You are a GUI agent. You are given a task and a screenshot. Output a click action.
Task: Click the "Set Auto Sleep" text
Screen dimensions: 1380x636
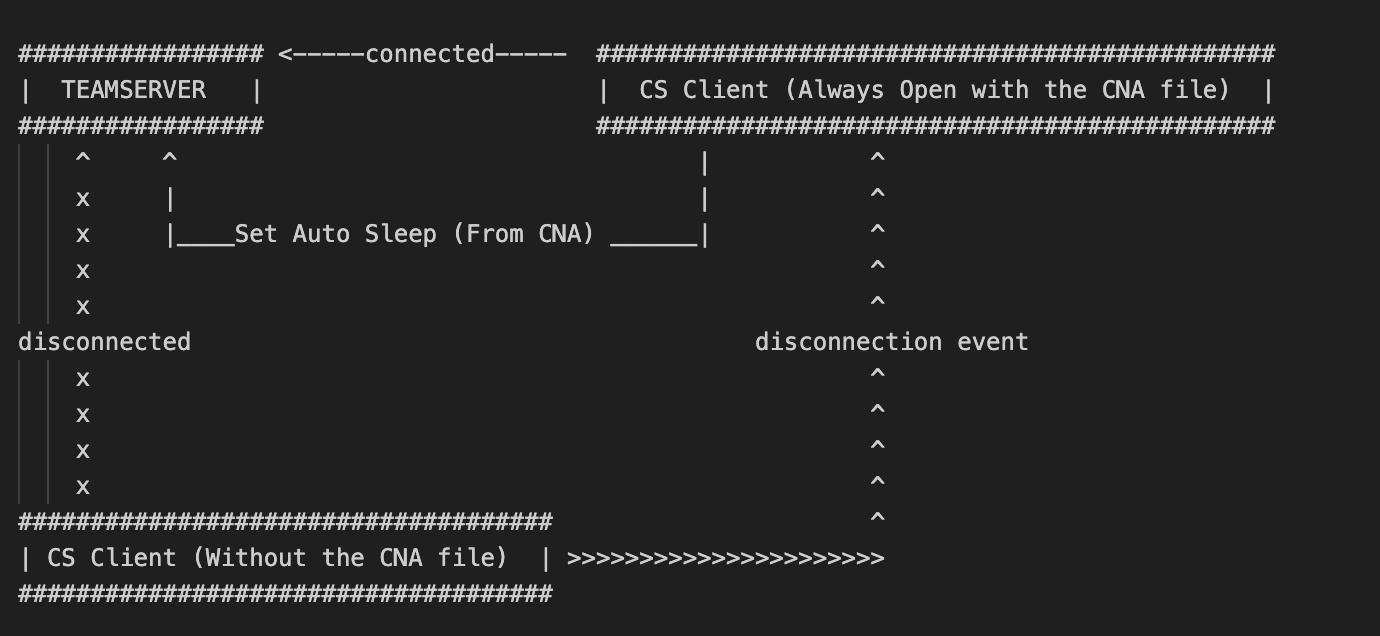(x=335, y=234)
